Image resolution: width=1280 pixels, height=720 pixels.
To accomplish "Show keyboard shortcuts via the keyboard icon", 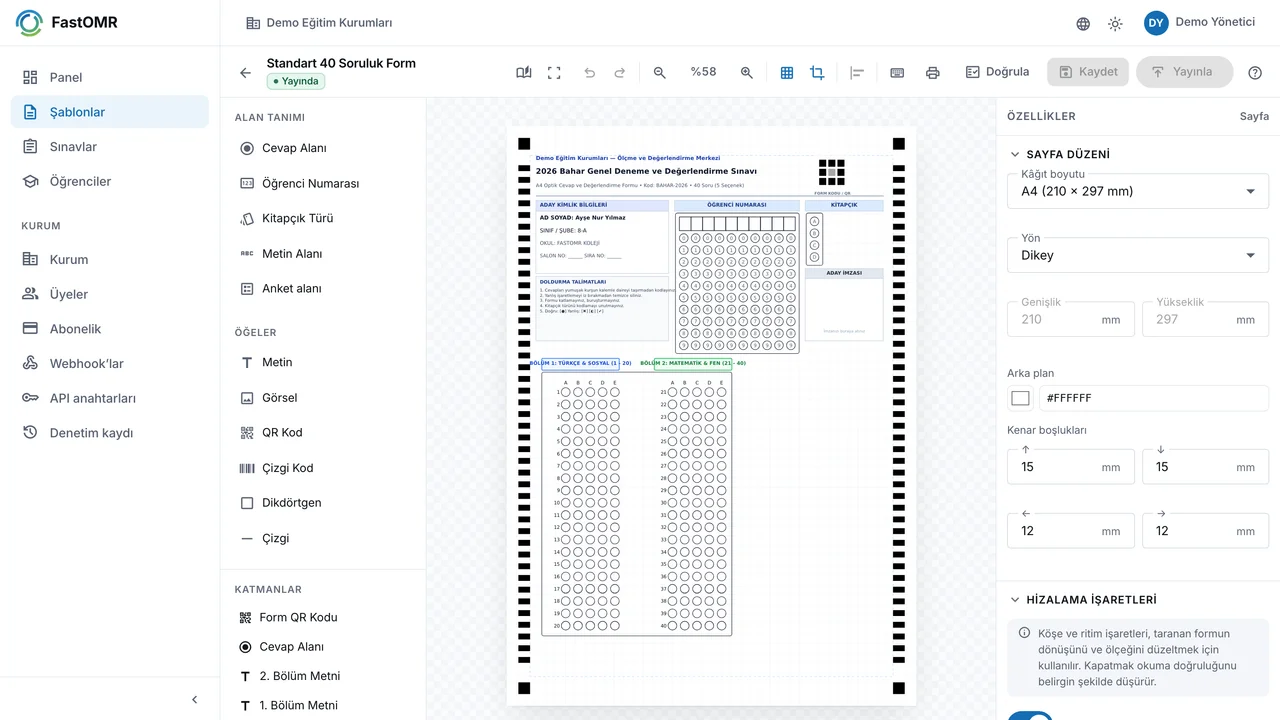I will [x=897, y=73].
